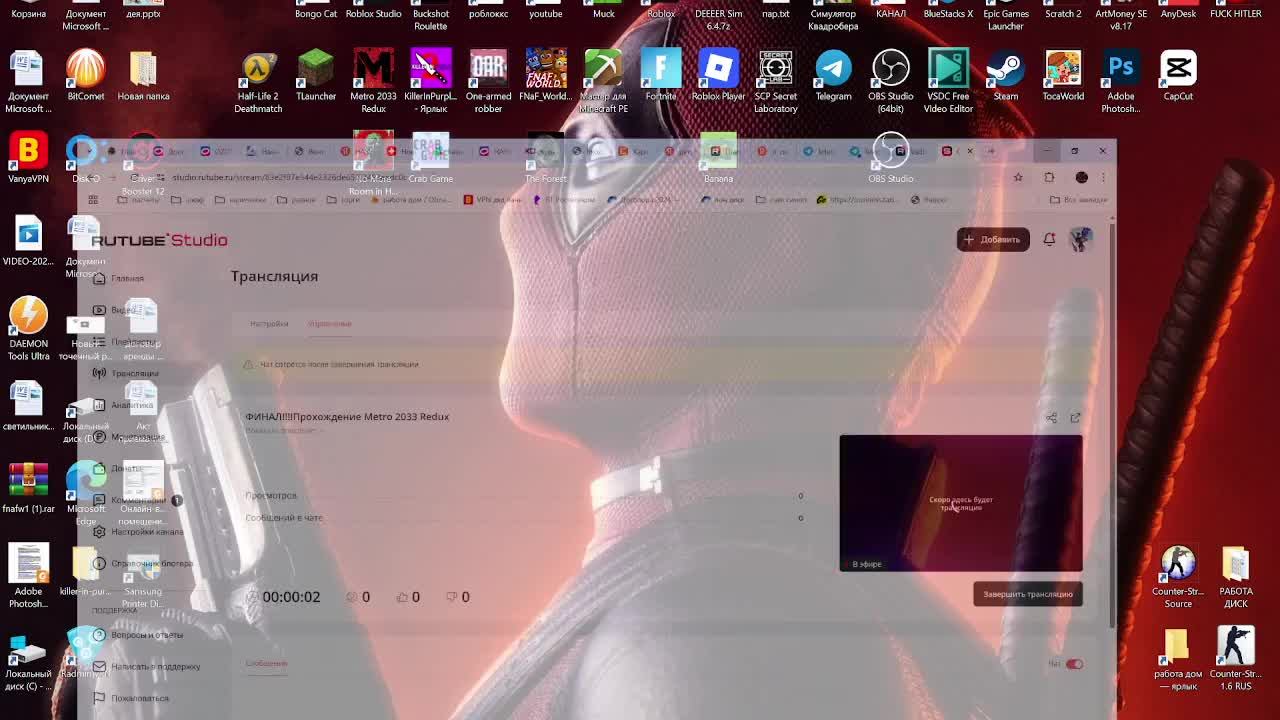1280x720 pixels.
Task: Click the RUTUBE Studio logo
Action: coord(159,240)
